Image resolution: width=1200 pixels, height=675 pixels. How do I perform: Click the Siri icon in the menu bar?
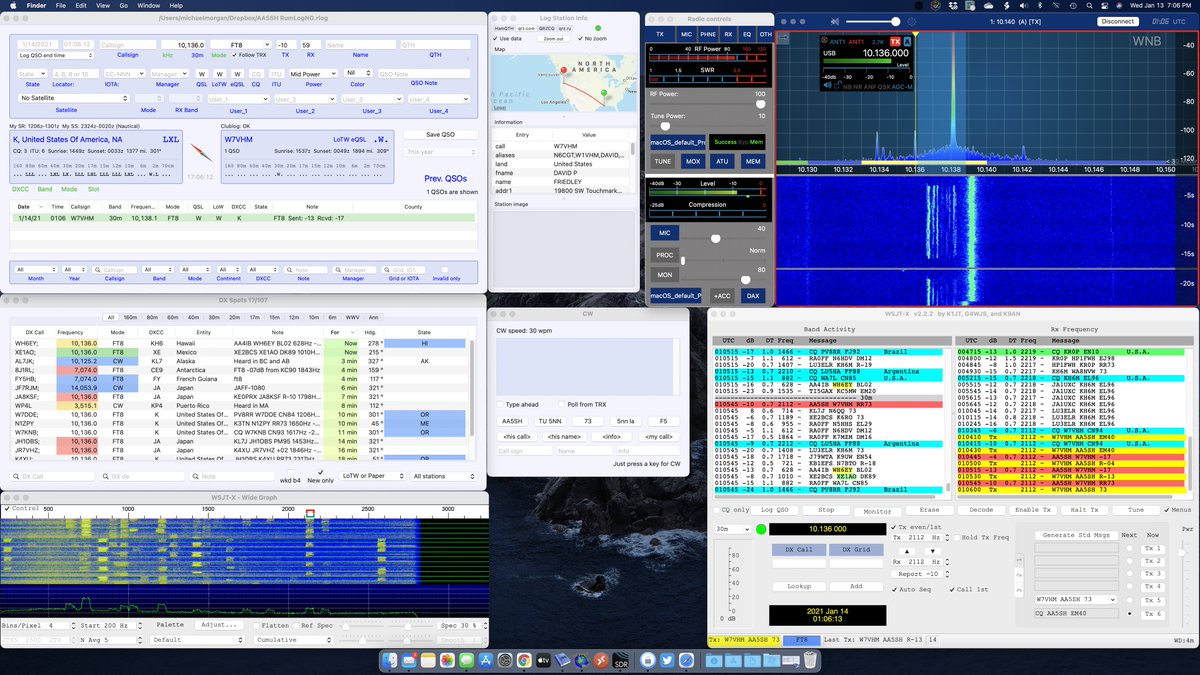pyautogui.click(x=1118, y=5)
